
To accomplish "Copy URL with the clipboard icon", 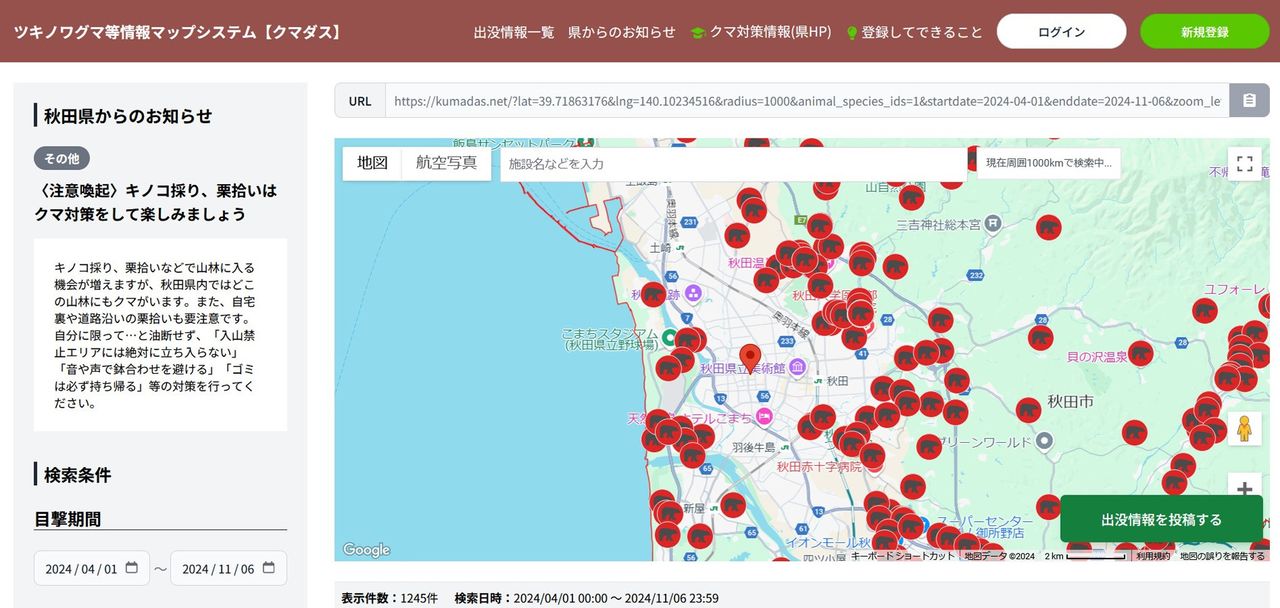I will 1249,101.
